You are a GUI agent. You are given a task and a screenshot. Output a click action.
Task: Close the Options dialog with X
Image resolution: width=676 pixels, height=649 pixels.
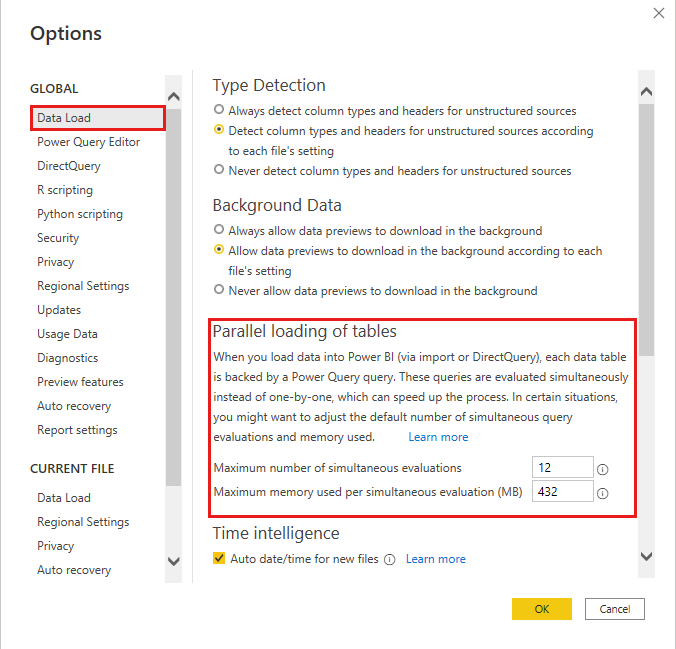click(x=658, y=13)
